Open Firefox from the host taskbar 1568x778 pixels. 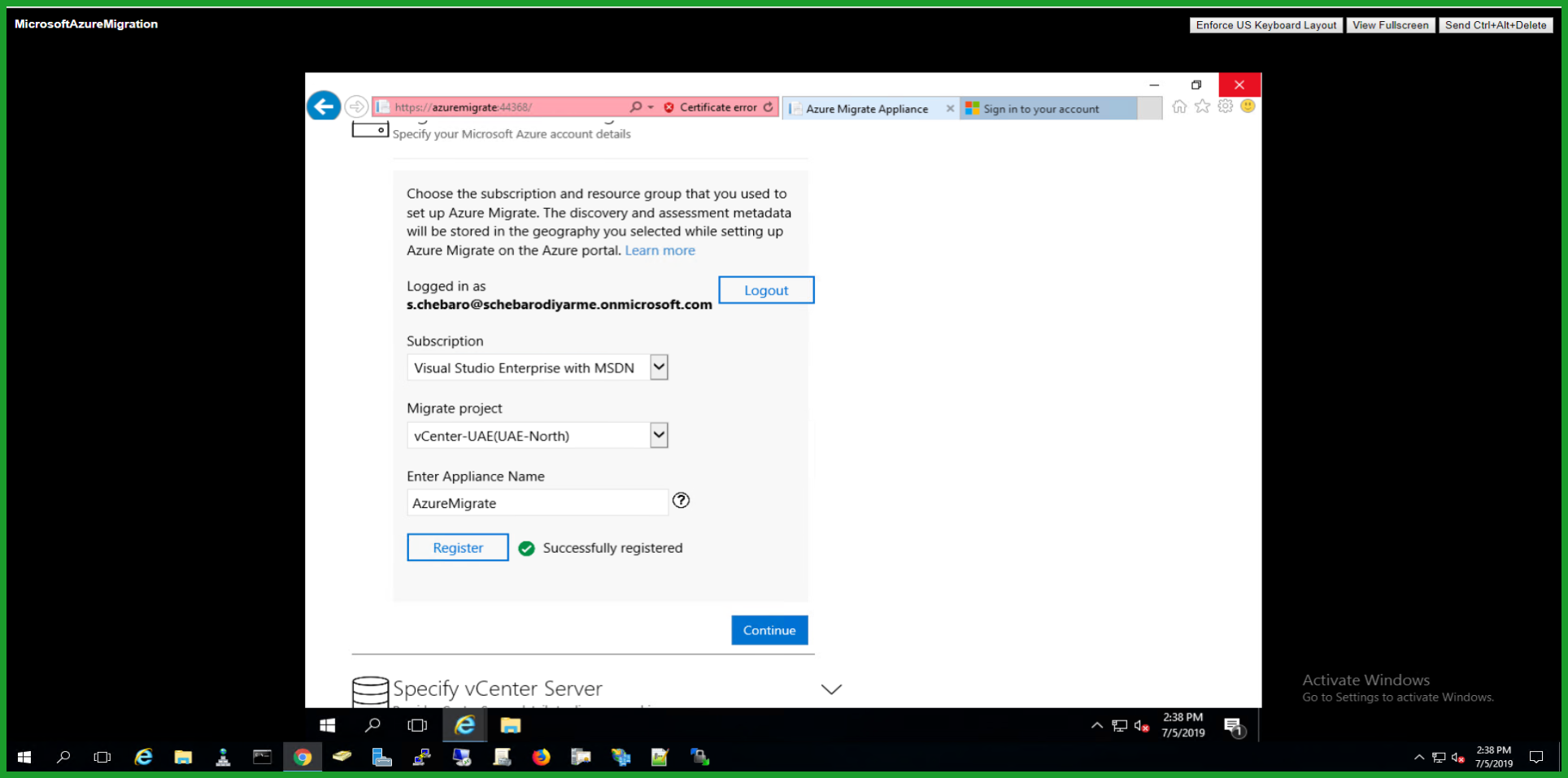tap(541, 757)
